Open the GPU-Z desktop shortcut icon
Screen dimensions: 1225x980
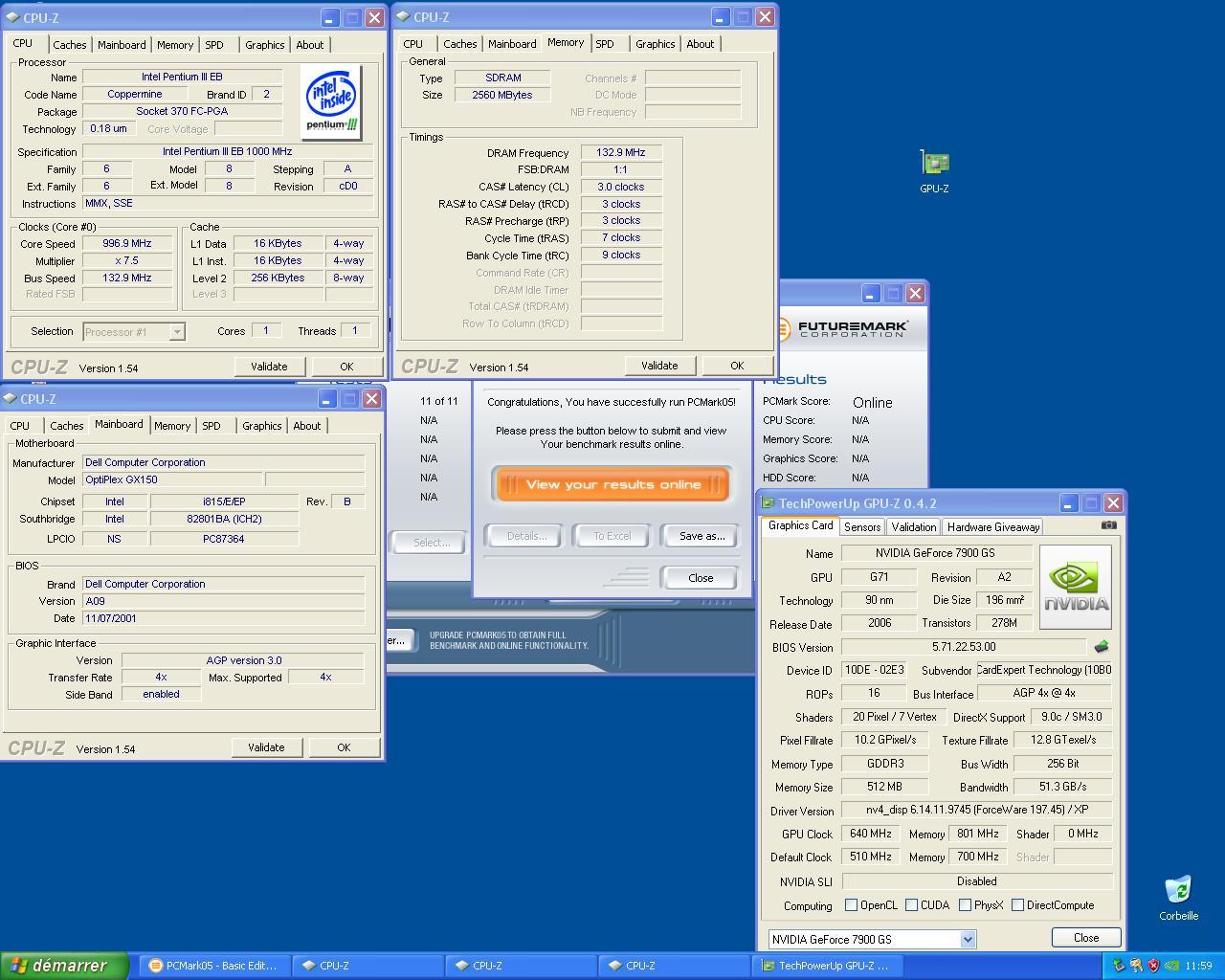pos(934,171)
